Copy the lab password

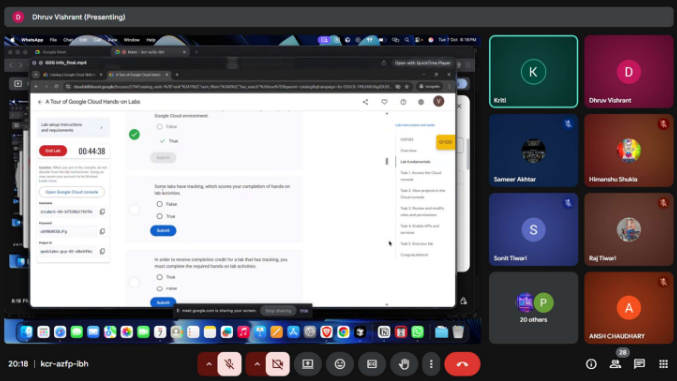(102, 232)
